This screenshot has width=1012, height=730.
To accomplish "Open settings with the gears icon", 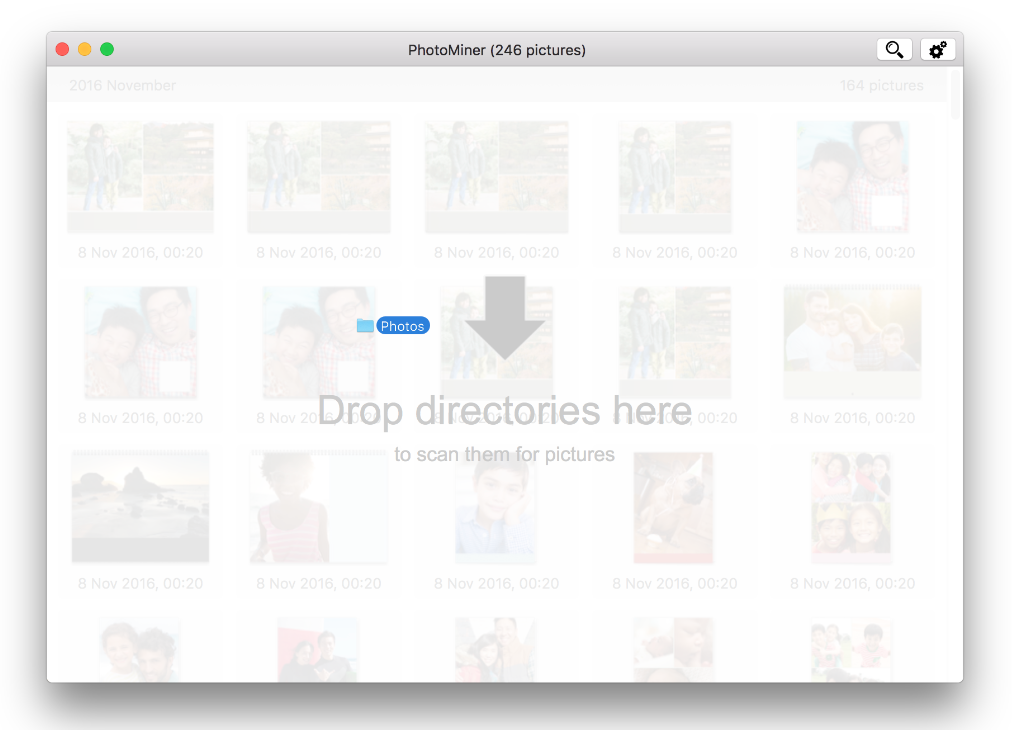I will click(x=937, y=50).
